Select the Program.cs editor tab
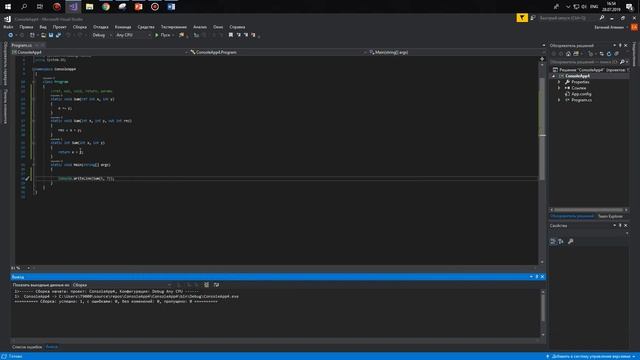This screenshot has width=640, height=360. point(22,45)
